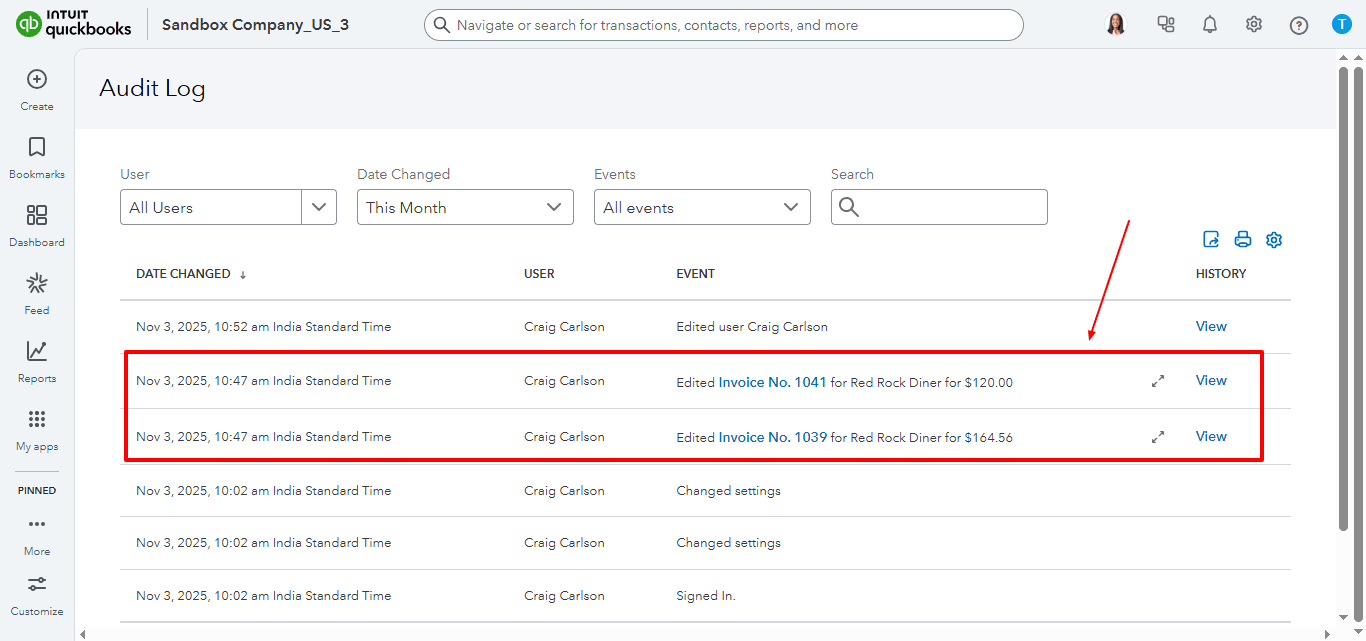View history for Invoice No. 1039
This screenshot has width=1366, height=641.
pos(1211,436)
